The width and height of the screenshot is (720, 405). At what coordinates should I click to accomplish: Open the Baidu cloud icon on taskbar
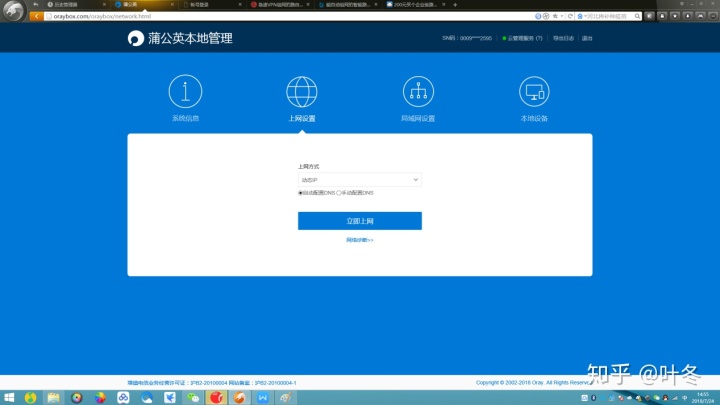click(x=123, y=398)
